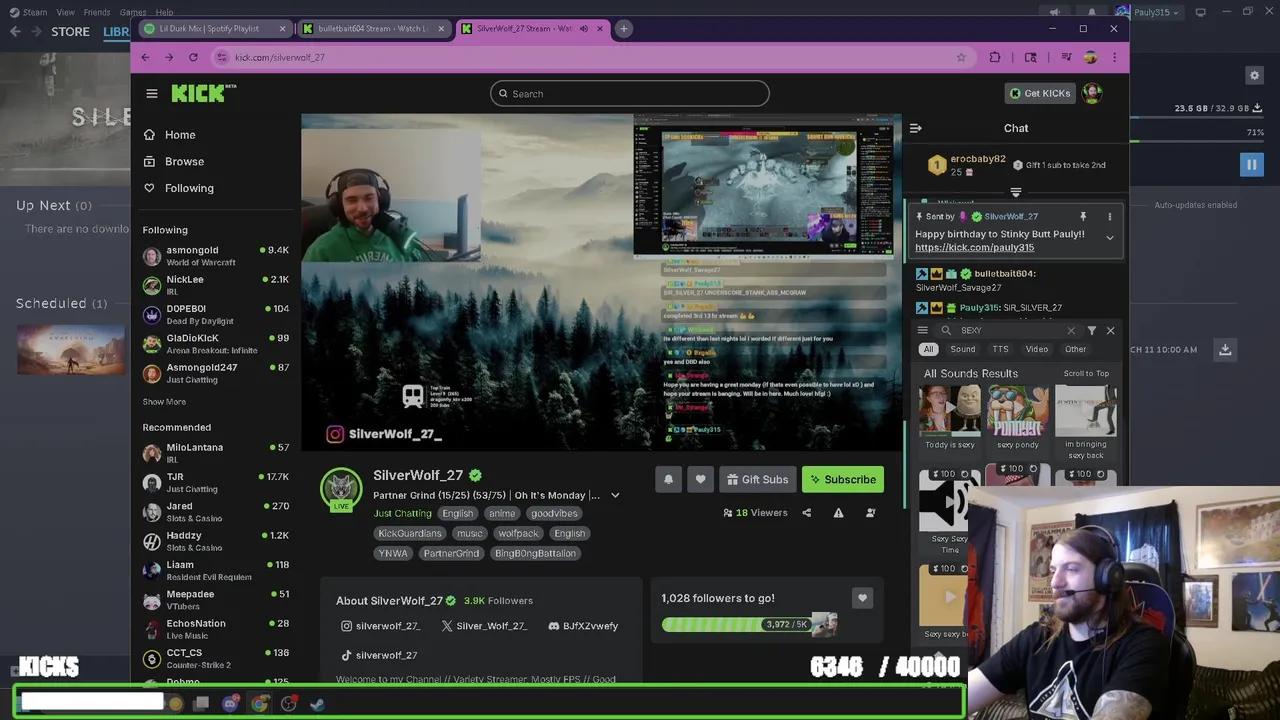Share the stream via share icon
The height and width of the screenshot is (720, 1280).
[x=807, y=513]
